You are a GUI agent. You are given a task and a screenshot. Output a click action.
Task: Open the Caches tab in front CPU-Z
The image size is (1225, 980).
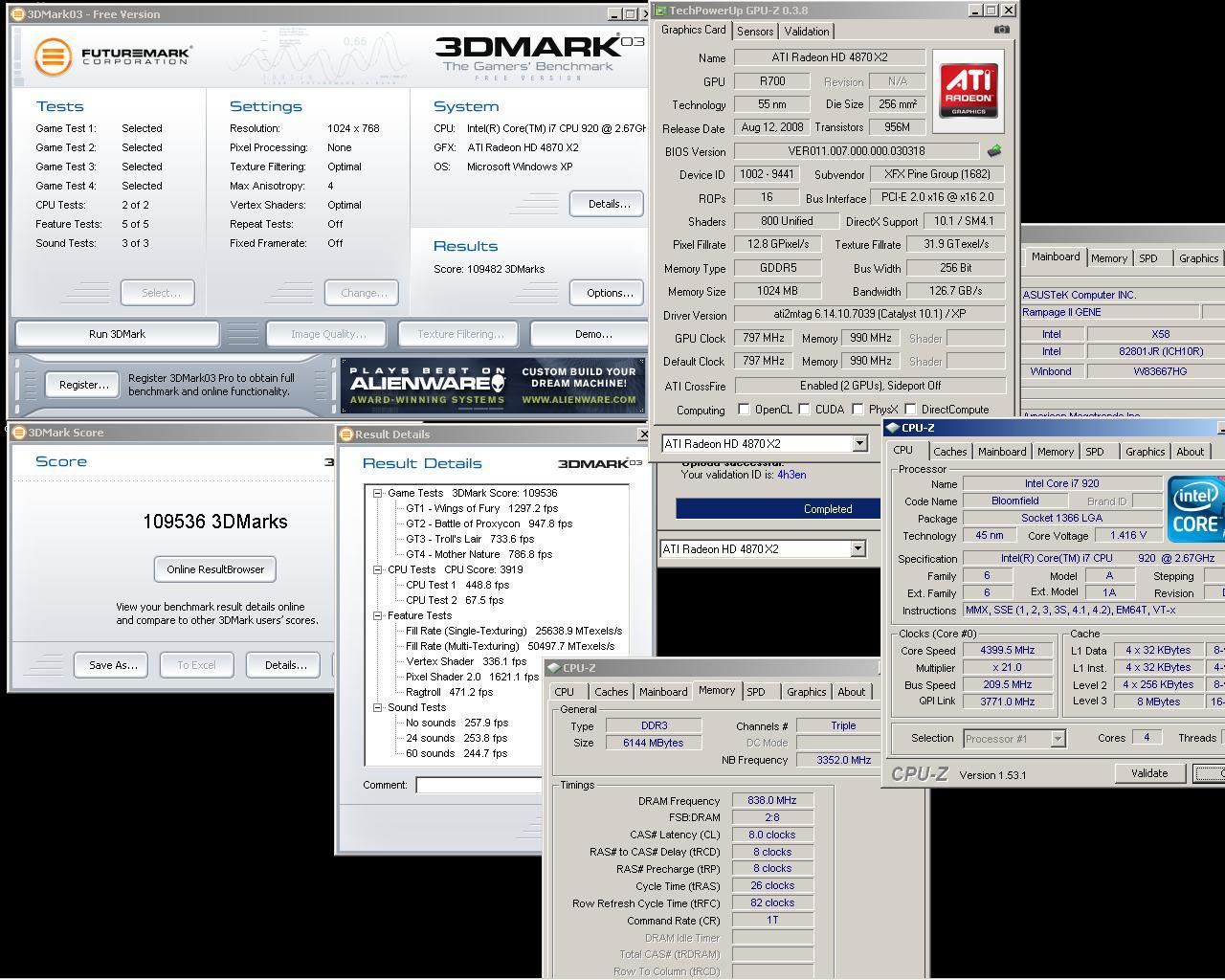949,452
